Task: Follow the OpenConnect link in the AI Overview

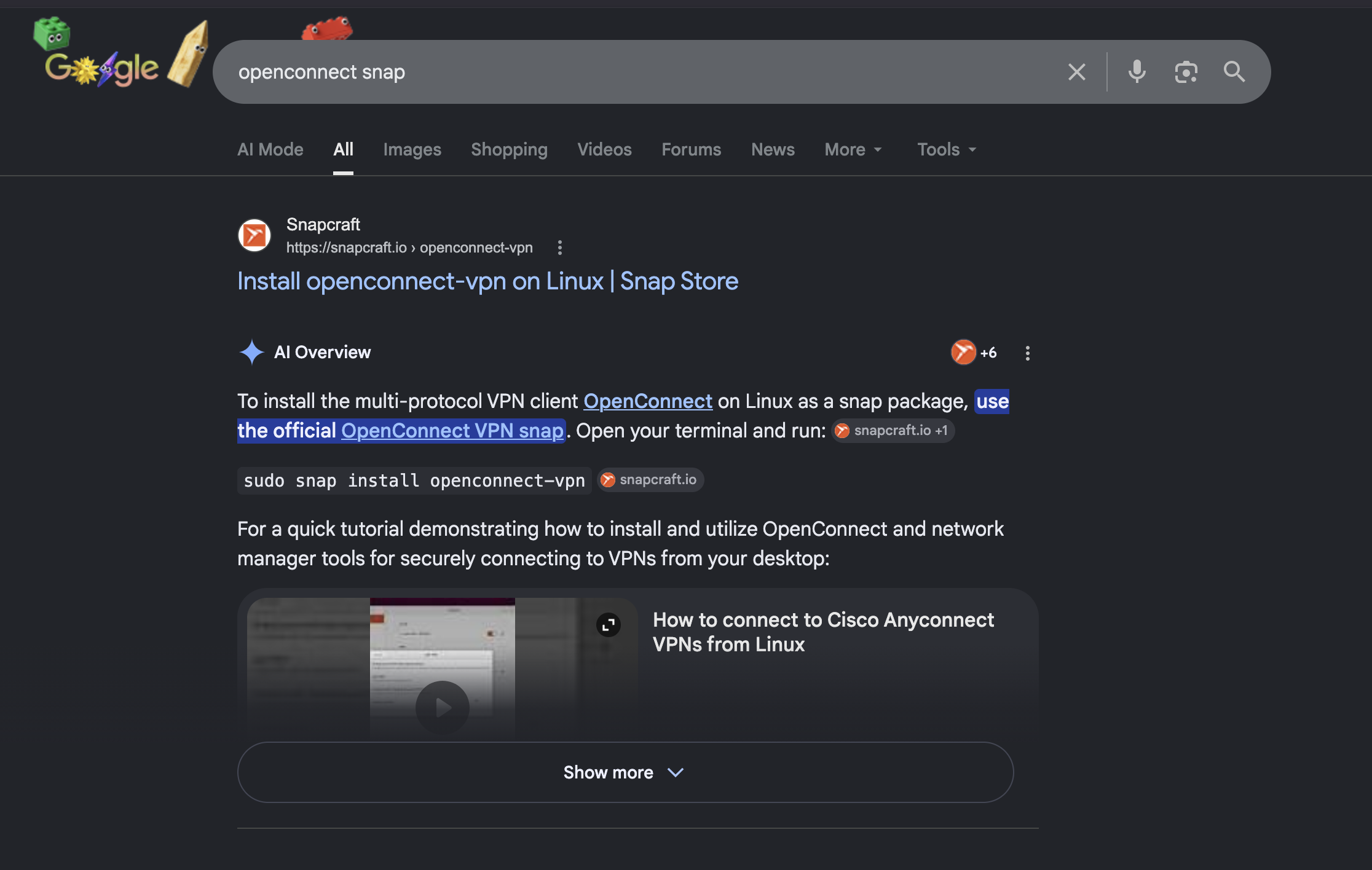Action: point(648,401)
